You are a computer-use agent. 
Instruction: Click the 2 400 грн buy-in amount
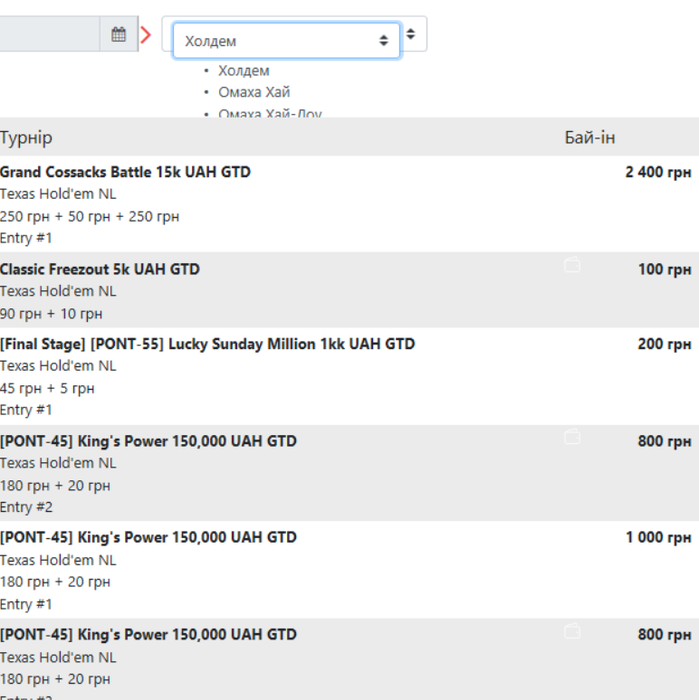(x=658, y=172)
